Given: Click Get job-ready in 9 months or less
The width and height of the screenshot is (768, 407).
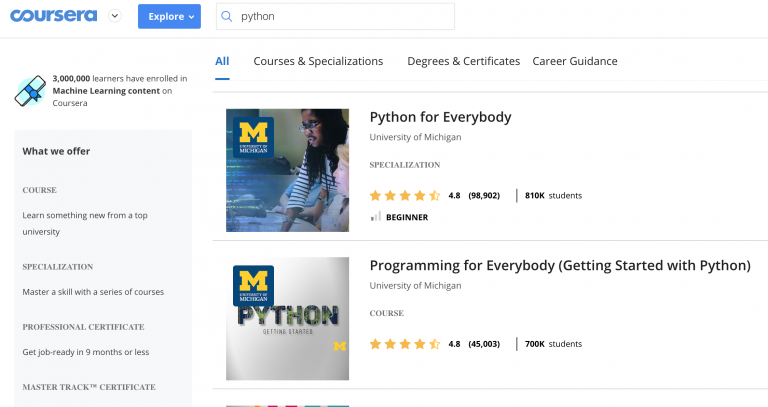Looking at the screenshot, I should (86, 352).
